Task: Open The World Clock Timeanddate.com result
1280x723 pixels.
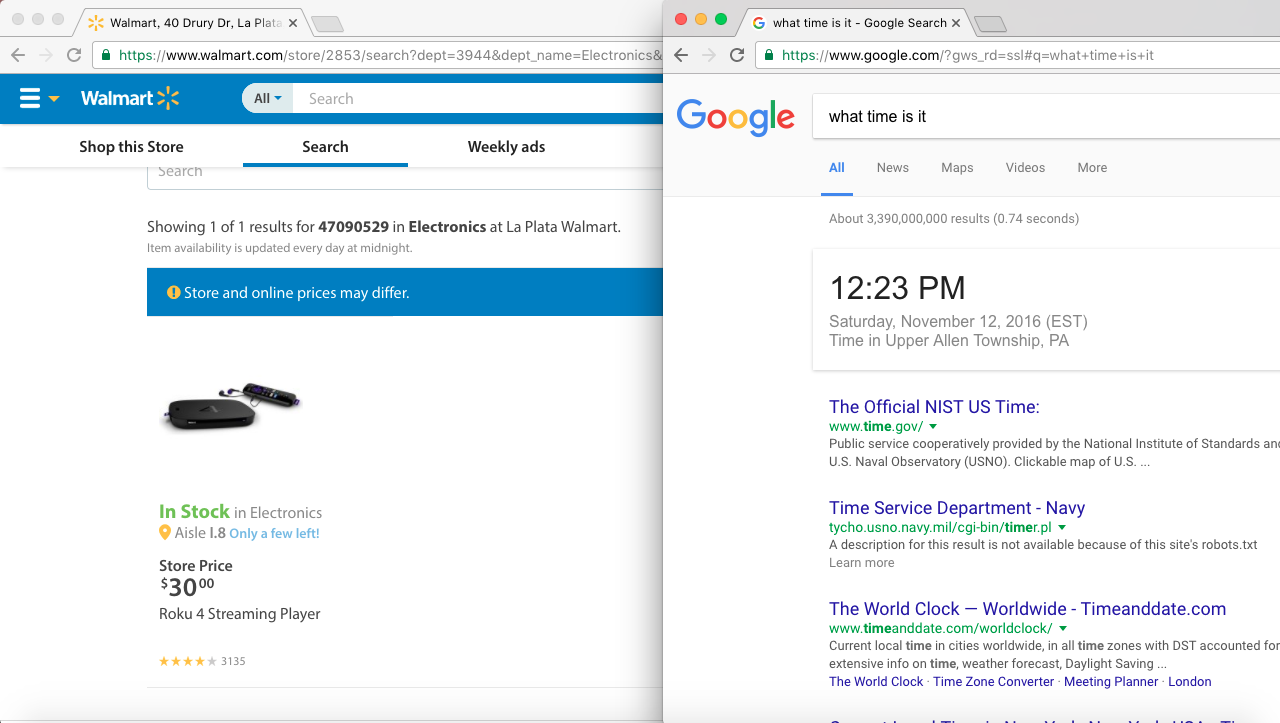Action: point(1027,609)
